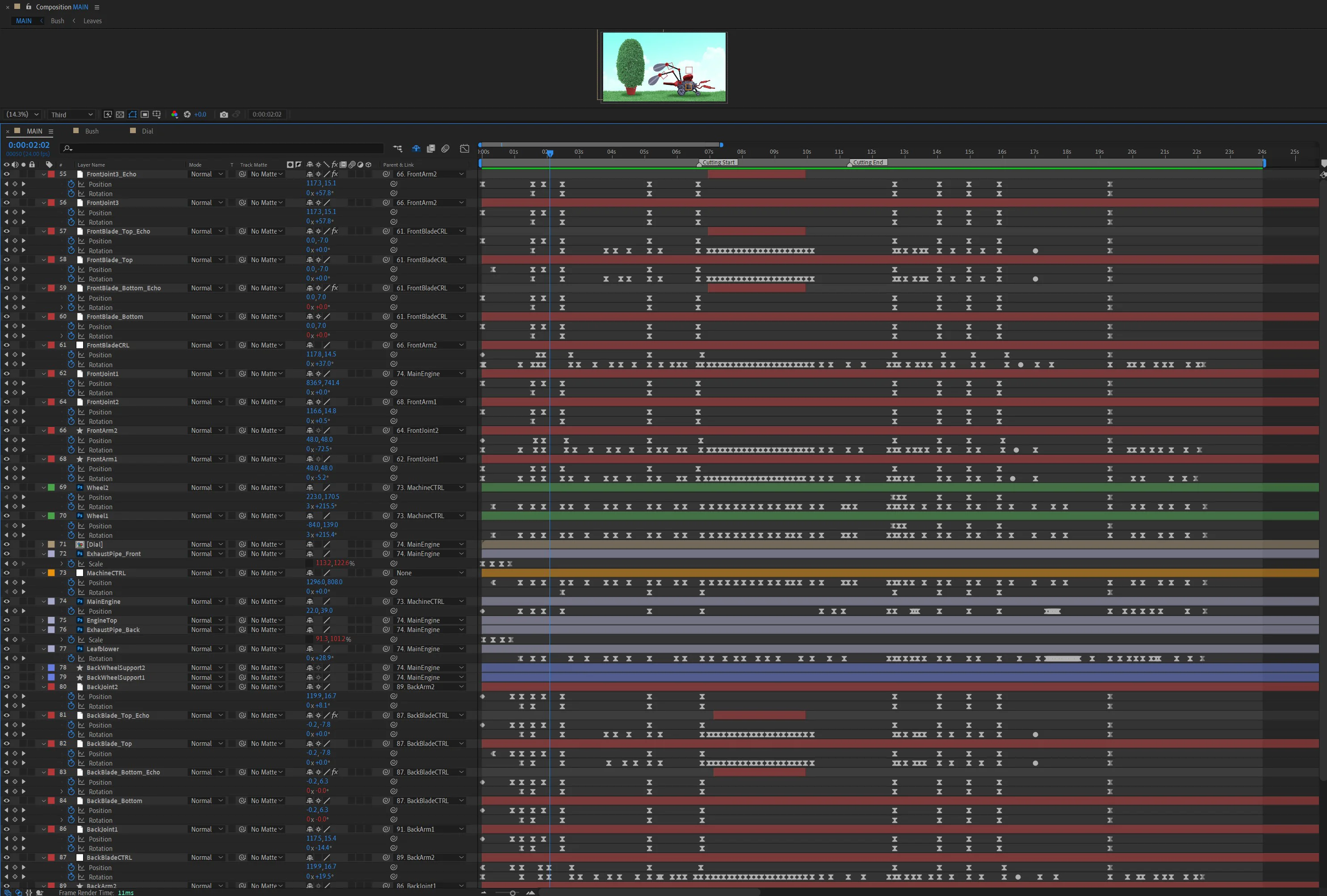Click the orange label swatch of the MachineCTRL layer

click(x=51, y=573)
